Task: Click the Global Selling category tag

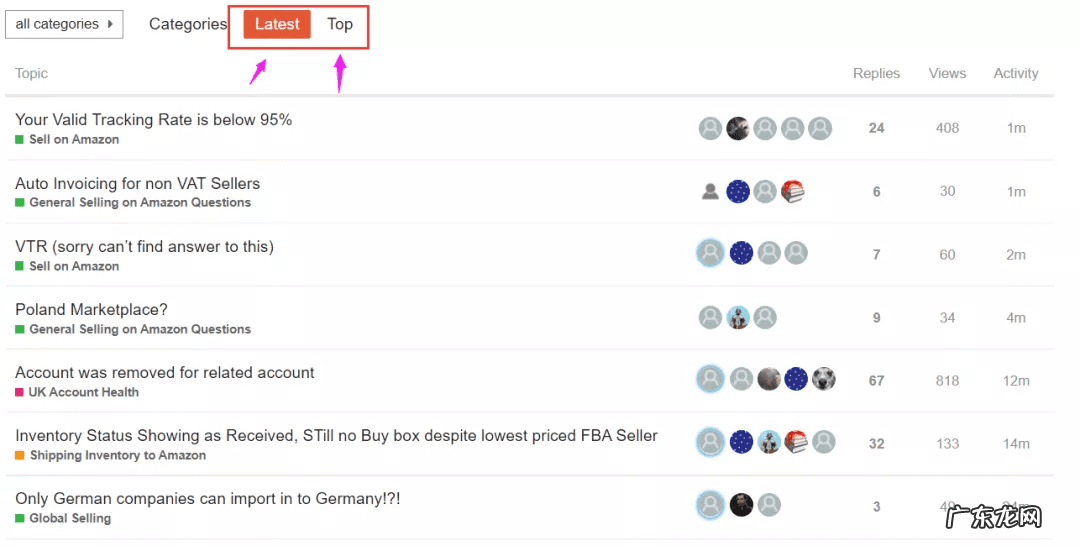Action: pos(70,518)
